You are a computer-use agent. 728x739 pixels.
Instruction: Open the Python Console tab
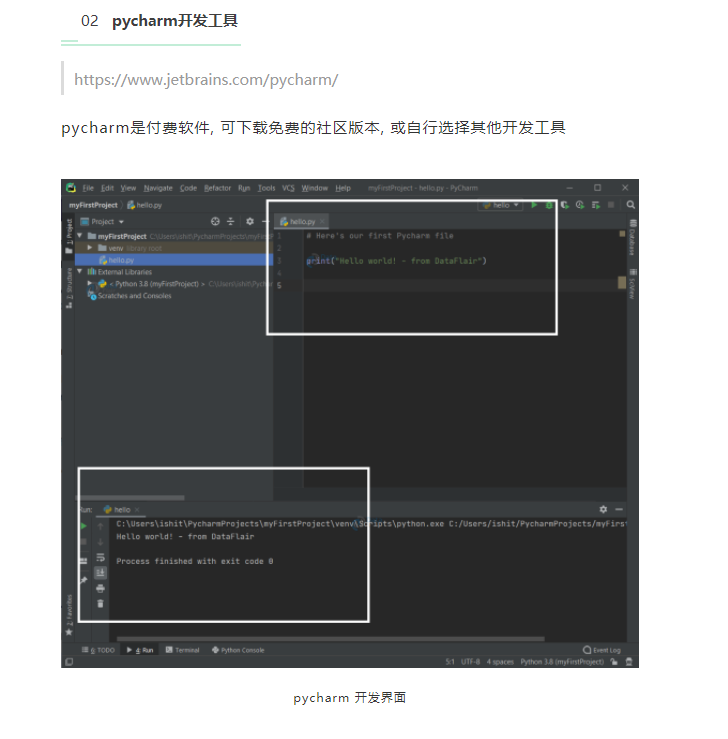(238, 650)
